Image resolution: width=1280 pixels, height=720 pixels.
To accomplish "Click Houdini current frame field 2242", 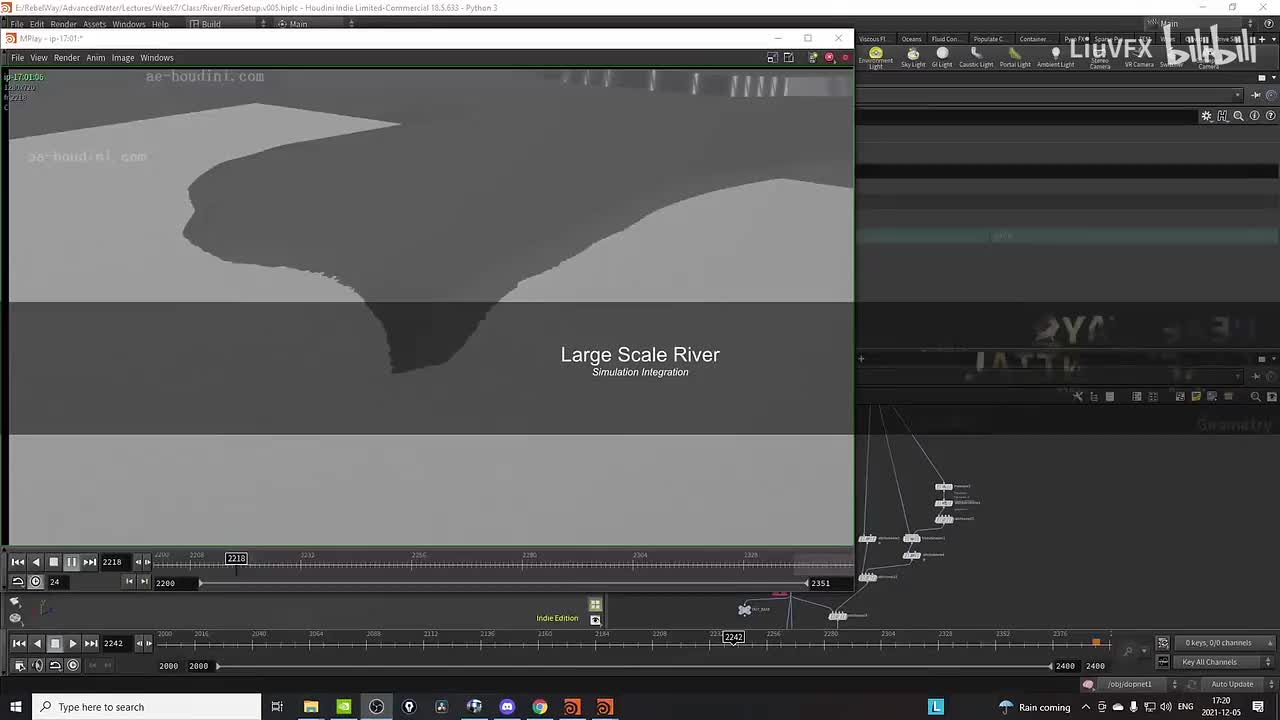I will click(x=116, y=643).
